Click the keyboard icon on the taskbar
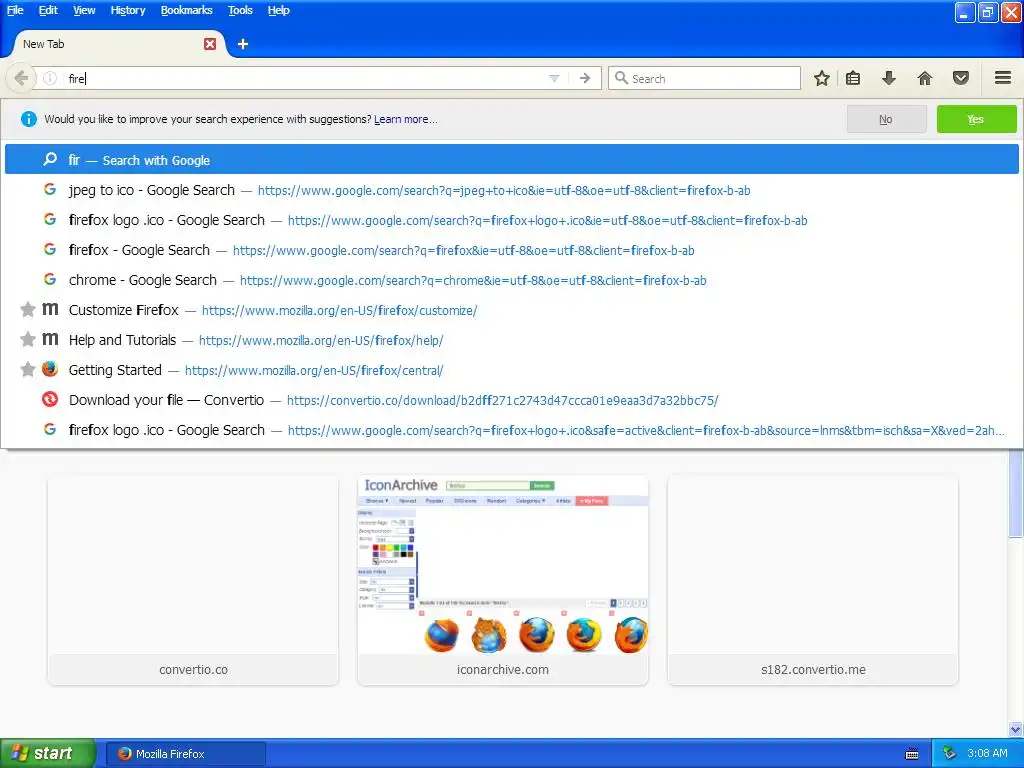Image resolution: width=1024 pixels, height=768 pixels. pos(912,754)
